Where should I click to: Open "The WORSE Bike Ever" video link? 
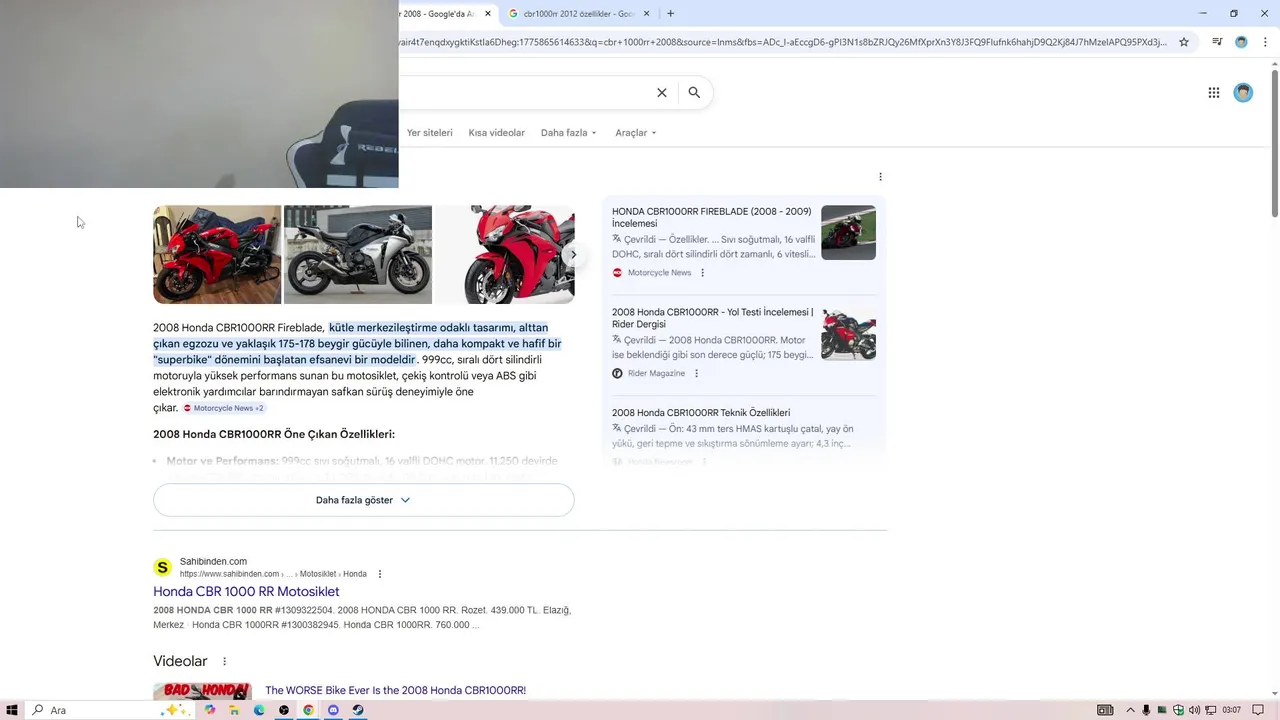click(x=395, y=690)
